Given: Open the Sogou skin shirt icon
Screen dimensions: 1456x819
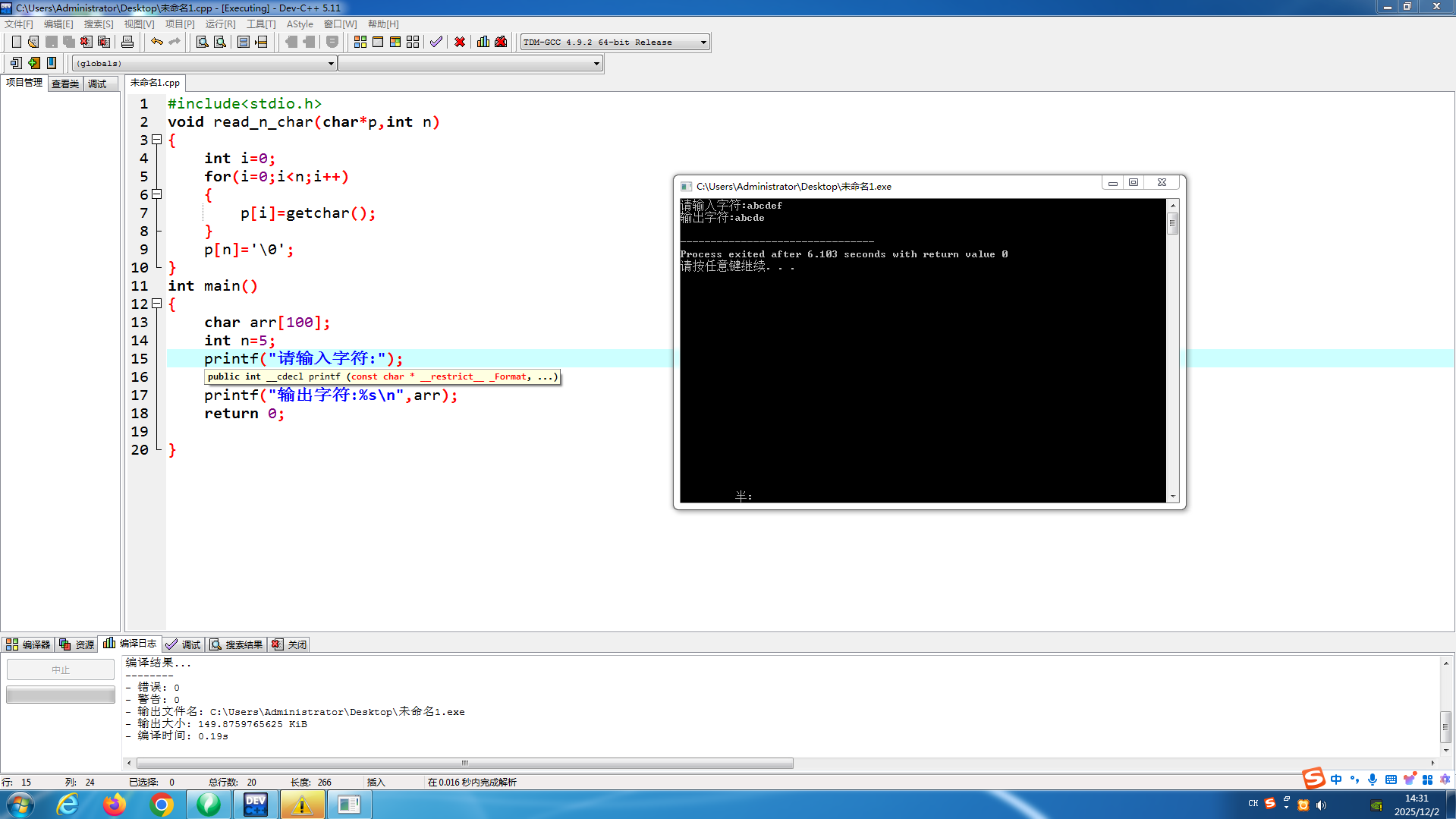Looking at the screenshot, I should click(1409, 780).
